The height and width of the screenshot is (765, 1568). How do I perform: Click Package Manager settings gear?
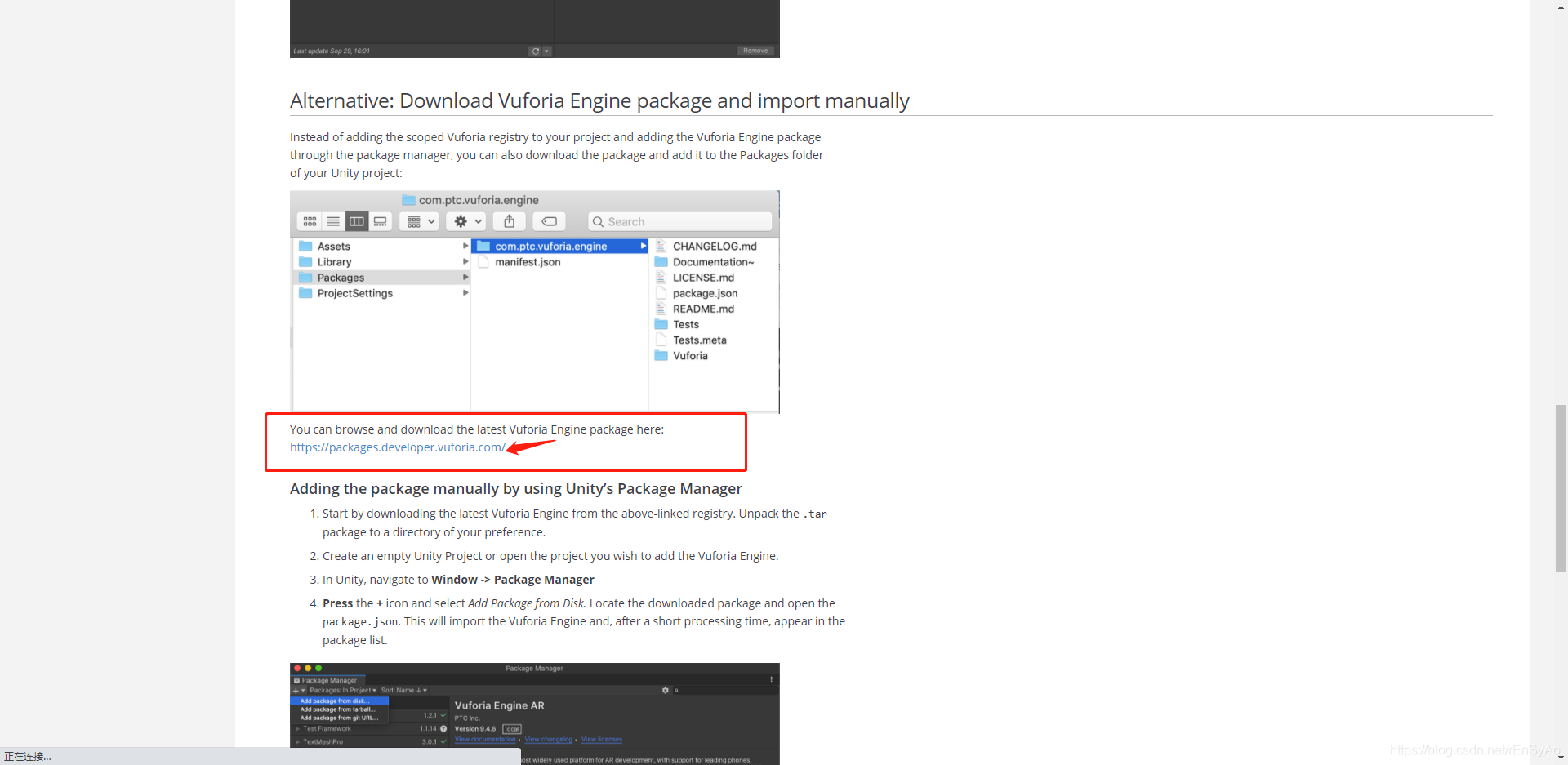tap(665, 690)
